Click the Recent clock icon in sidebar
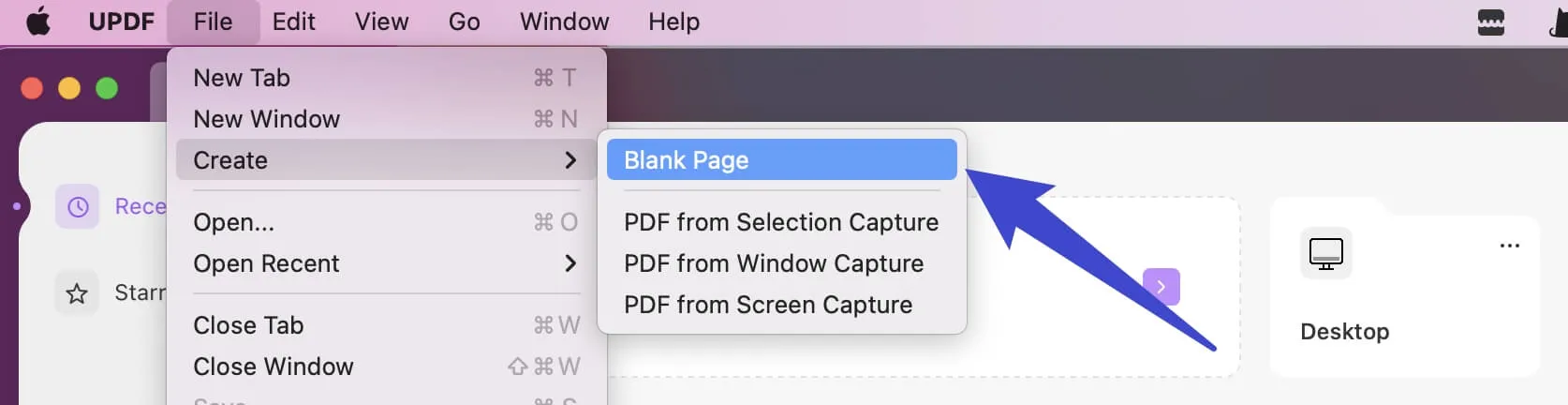Screen dimensions: 1568x405 78,206
